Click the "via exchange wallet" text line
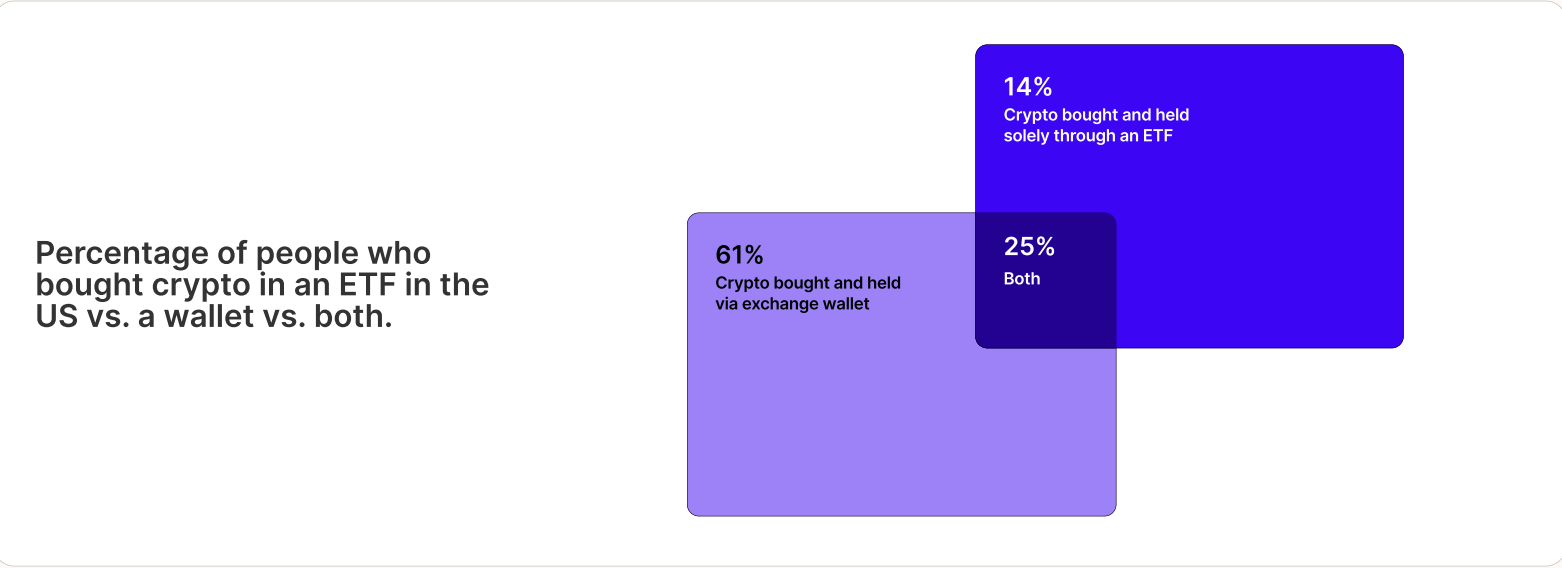This screenshot has height=568, width=1562. [792, 304]
